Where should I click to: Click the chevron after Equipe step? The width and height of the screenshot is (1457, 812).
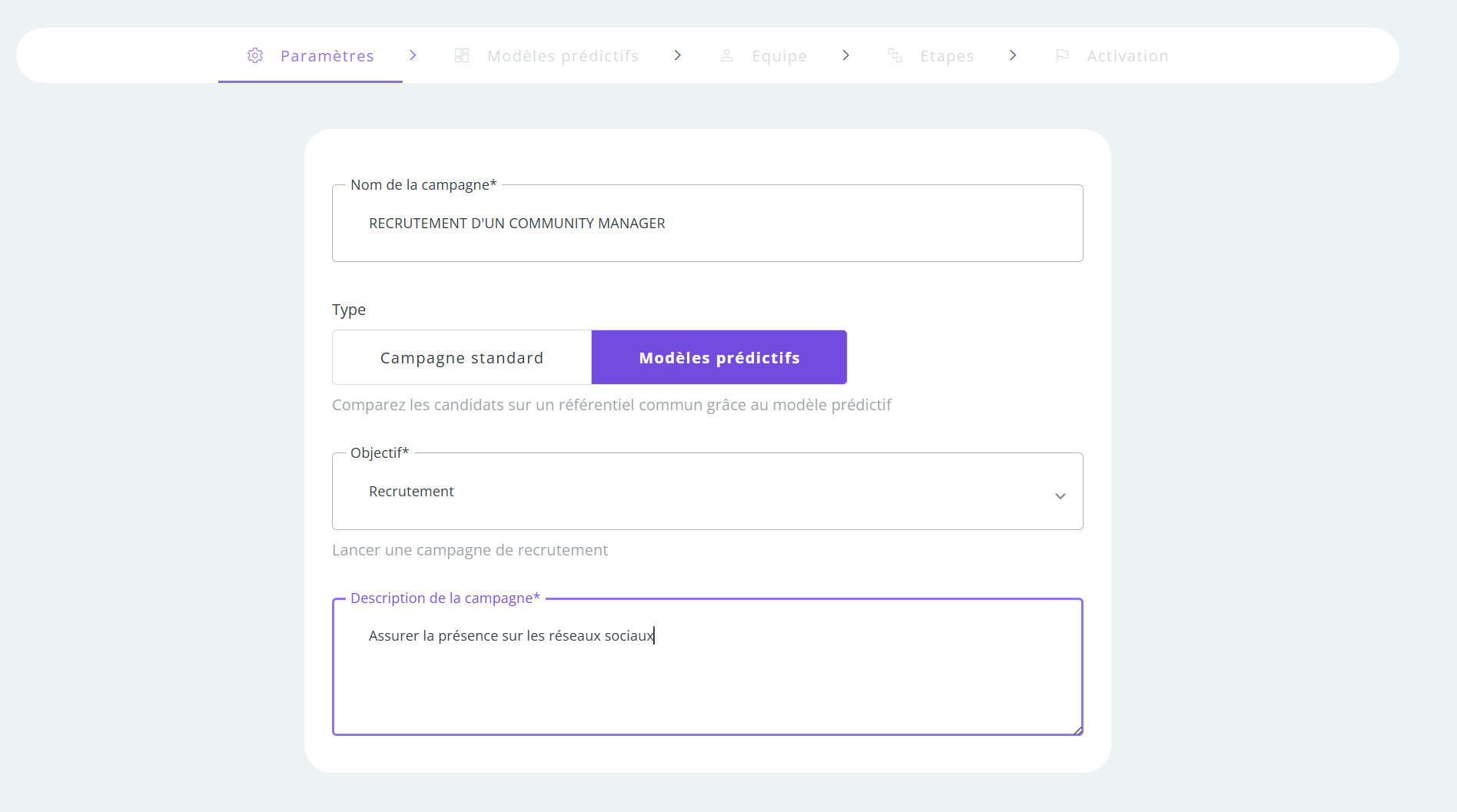pyautogui.click(x=845, y=55)
